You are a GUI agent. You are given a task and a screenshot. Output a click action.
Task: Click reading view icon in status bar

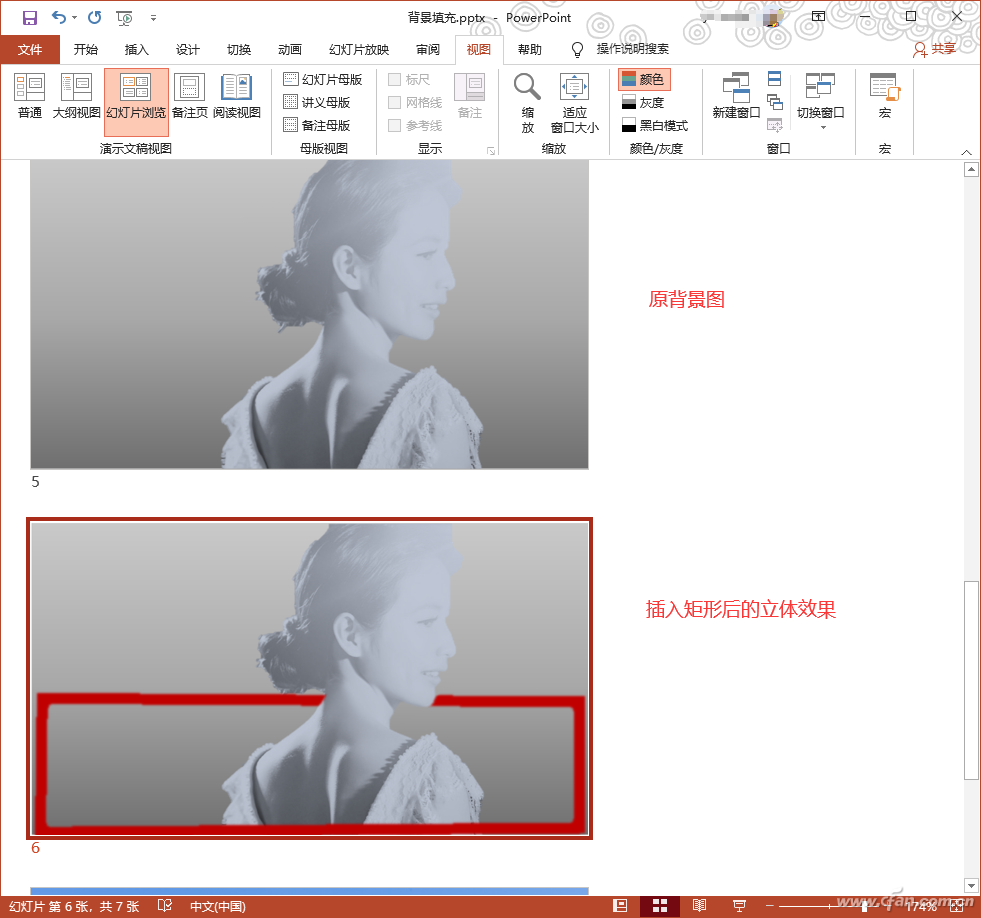tap(699, 905)
